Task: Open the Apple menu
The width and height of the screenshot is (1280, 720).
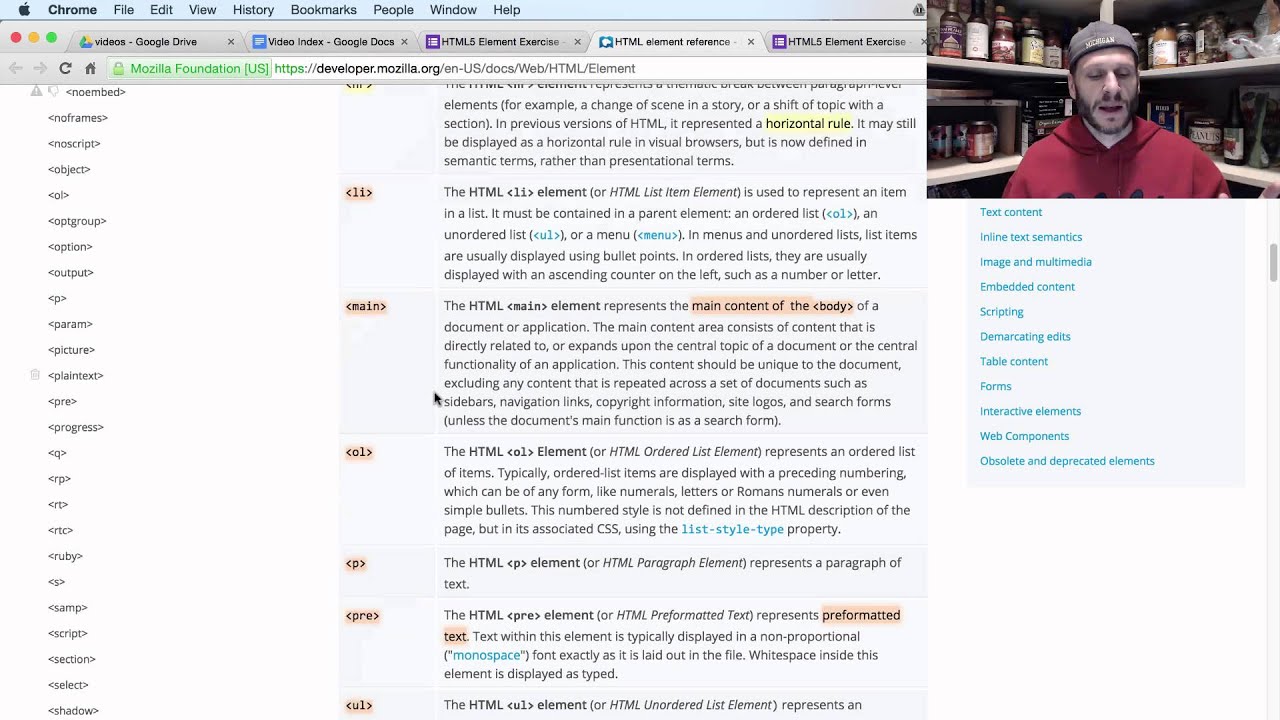Action: [x=24, y=10]
